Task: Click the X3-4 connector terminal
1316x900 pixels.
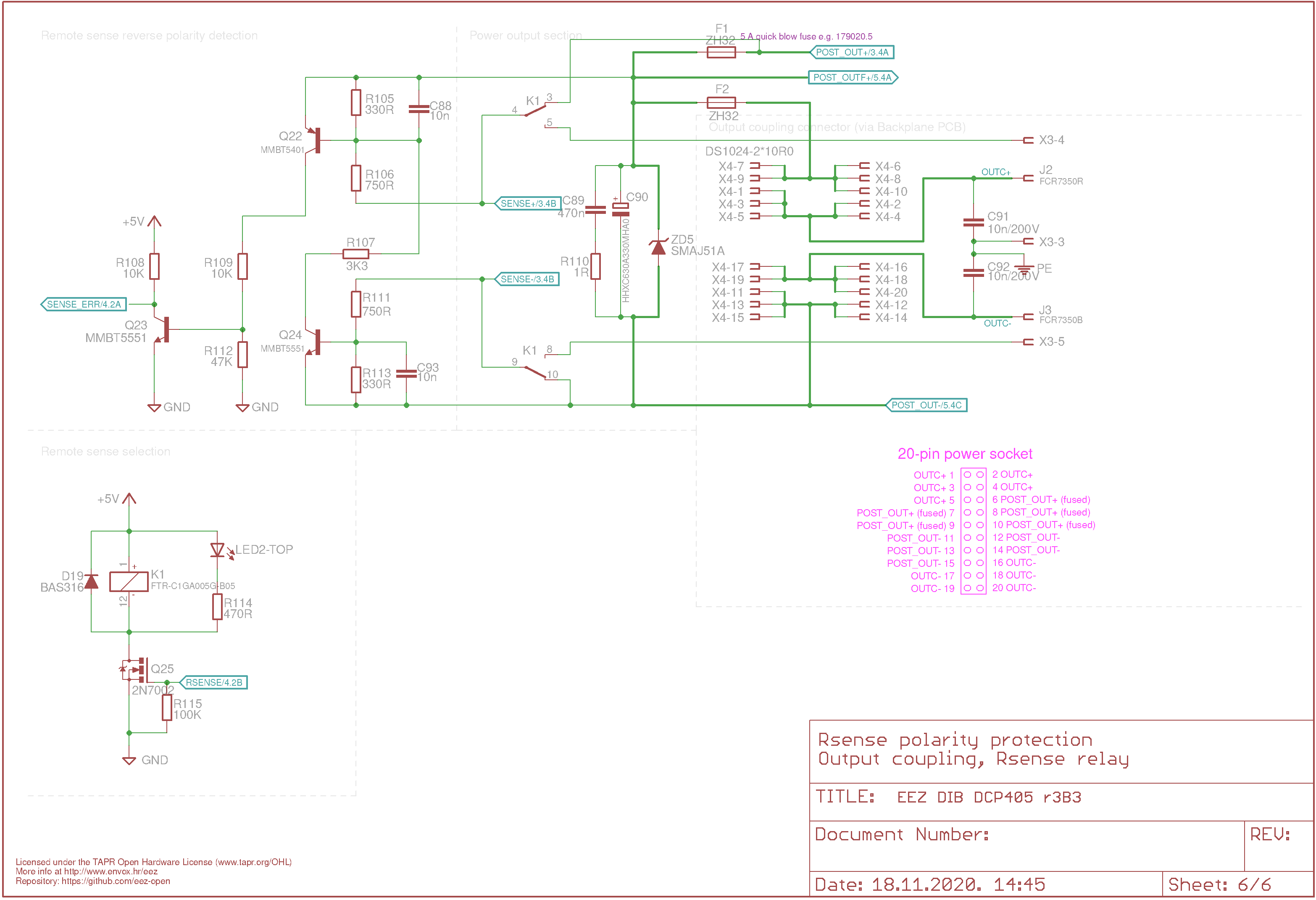Action: point(1028,140)
